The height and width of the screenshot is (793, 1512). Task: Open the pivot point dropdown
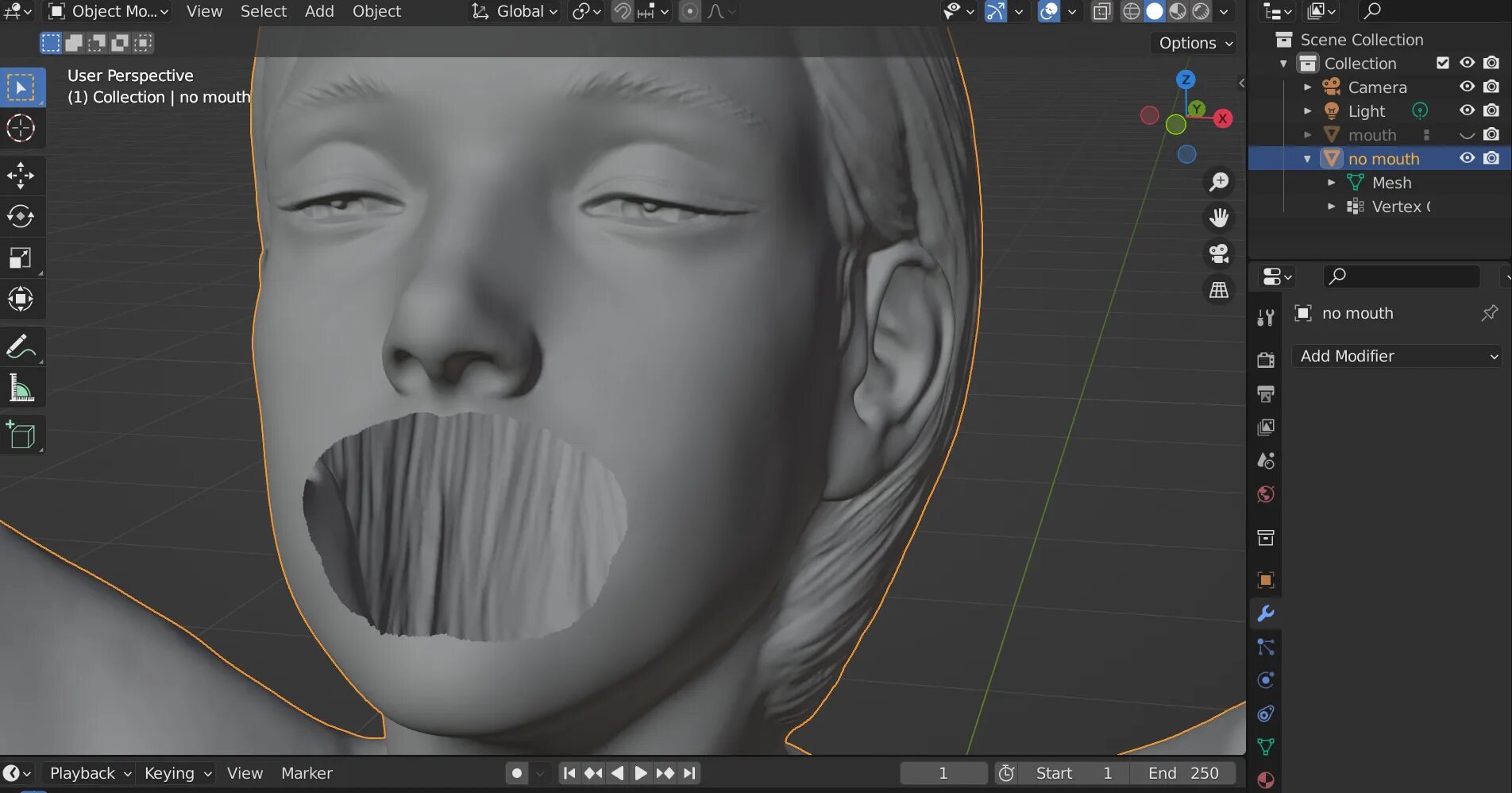tap(587, 11)
